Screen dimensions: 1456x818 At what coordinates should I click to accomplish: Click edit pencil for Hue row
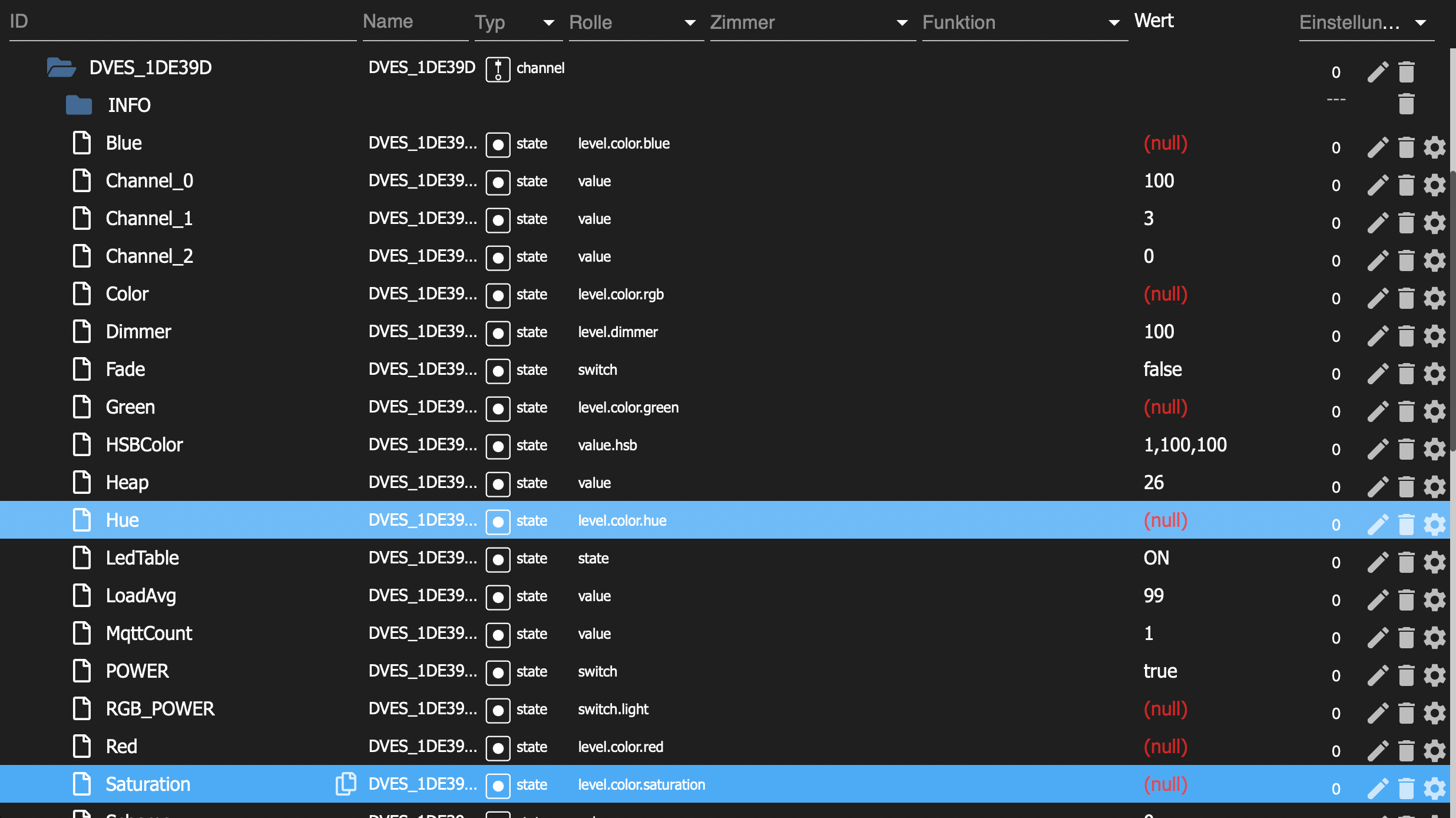1378,525
